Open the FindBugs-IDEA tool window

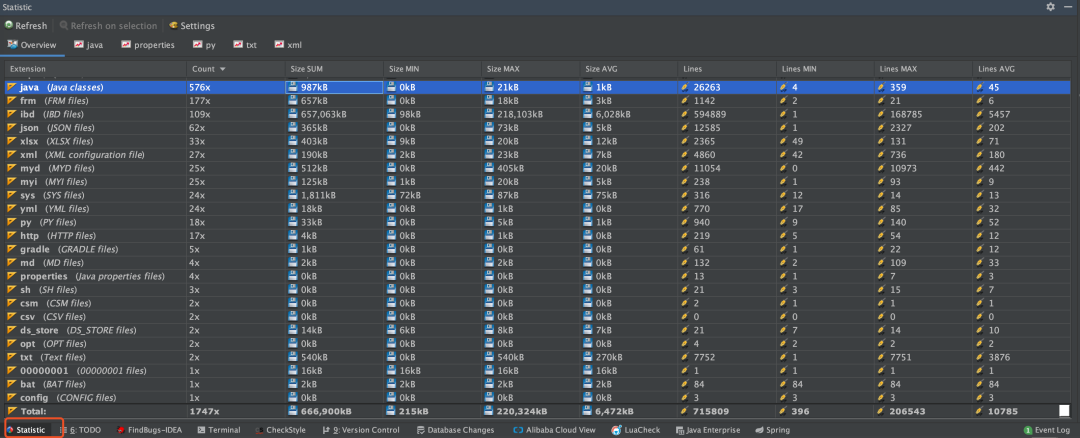tap(149, 430)
